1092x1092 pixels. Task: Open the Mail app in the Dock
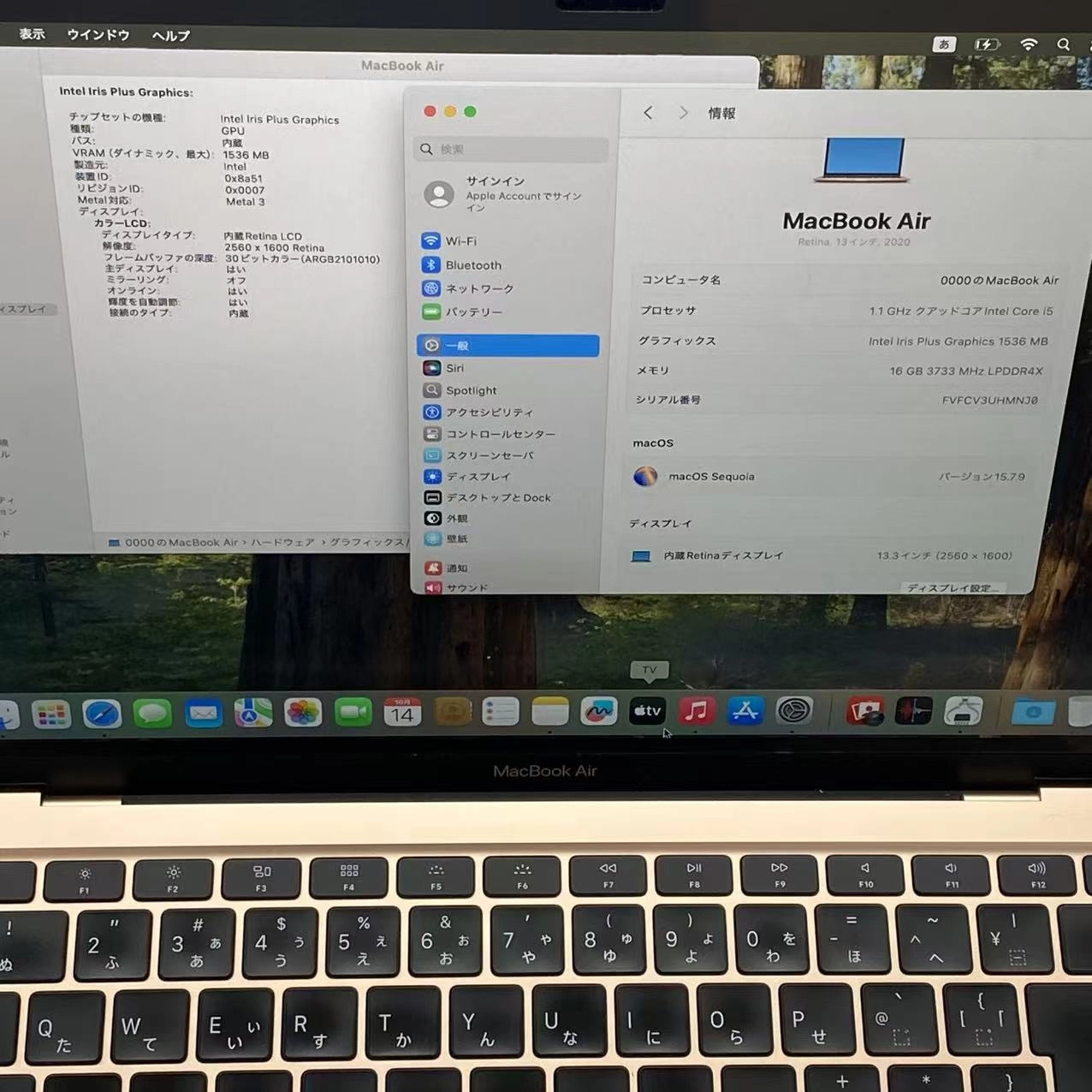click(x=203, y=713)
